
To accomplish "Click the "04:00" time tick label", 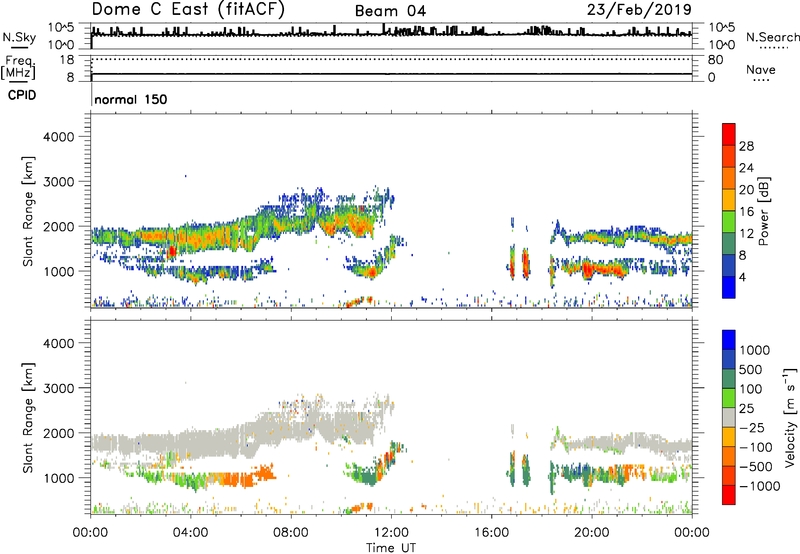I will click(190, 533).
